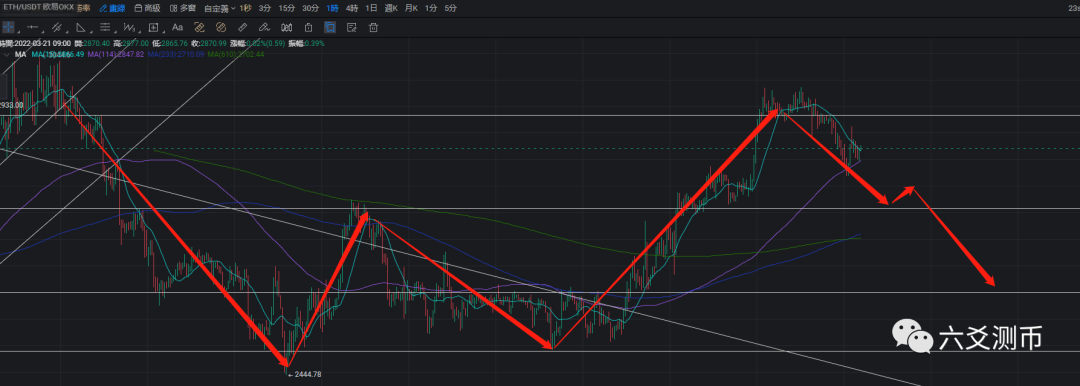This screenshot has width=1080, height=386.
Task: Click the 收:2870.99 close value
Action: pyautogui.click(x=208, y=43)
